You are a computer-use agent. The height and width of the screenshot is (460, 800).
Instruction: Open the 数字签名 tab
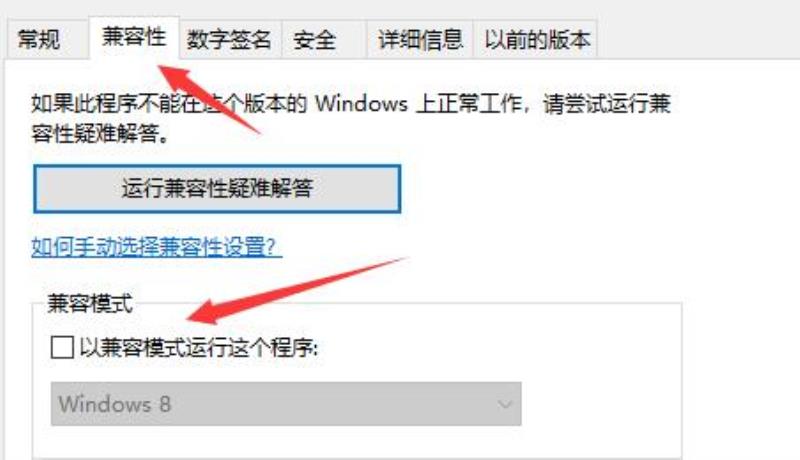tap(229, 40)
